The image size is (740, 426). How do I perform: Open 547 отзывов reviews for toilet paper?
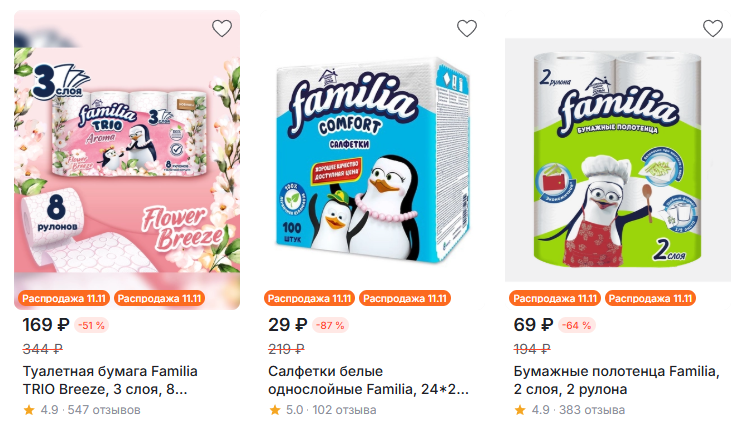[104, 410]
